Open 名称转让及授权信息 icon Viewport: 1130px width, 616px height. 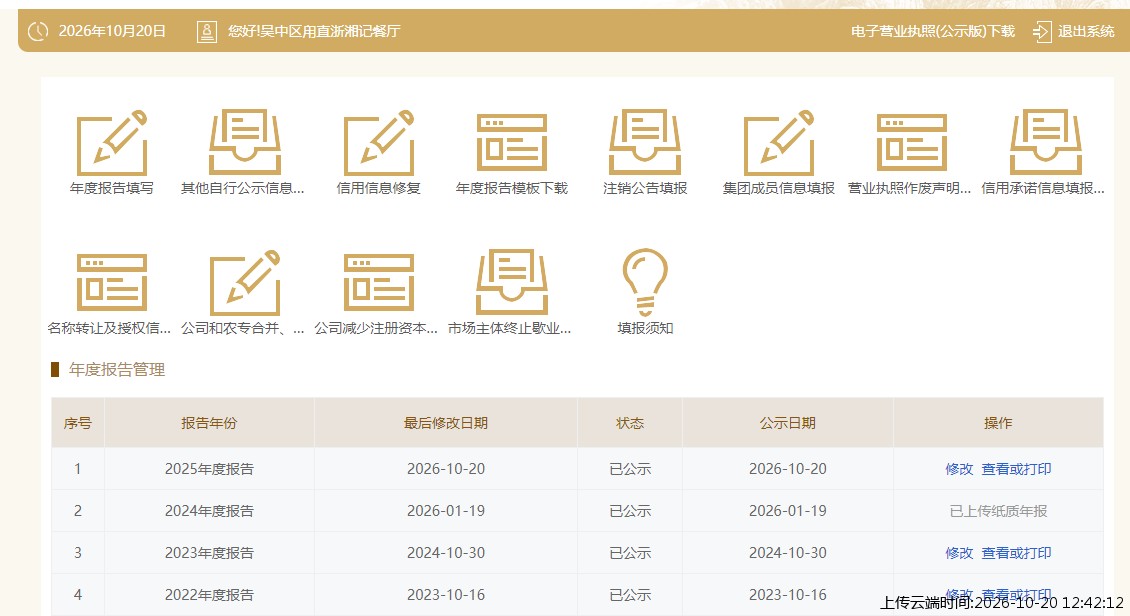112,282
